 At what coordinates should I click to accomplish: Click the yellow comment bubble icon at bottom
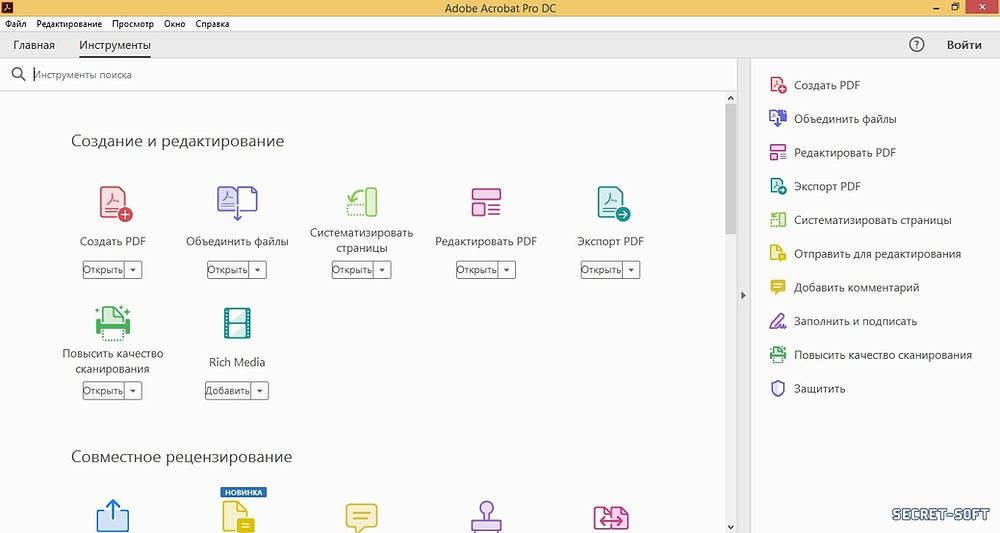[x=362, y=517]
